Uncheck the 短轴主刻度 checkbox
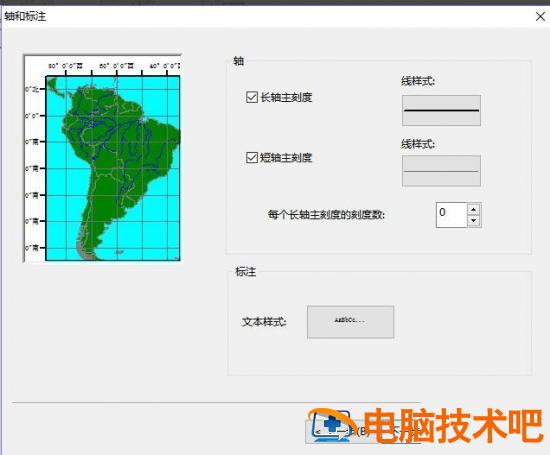The height and width of the screenshot is (455, 550). coord(252,158)
